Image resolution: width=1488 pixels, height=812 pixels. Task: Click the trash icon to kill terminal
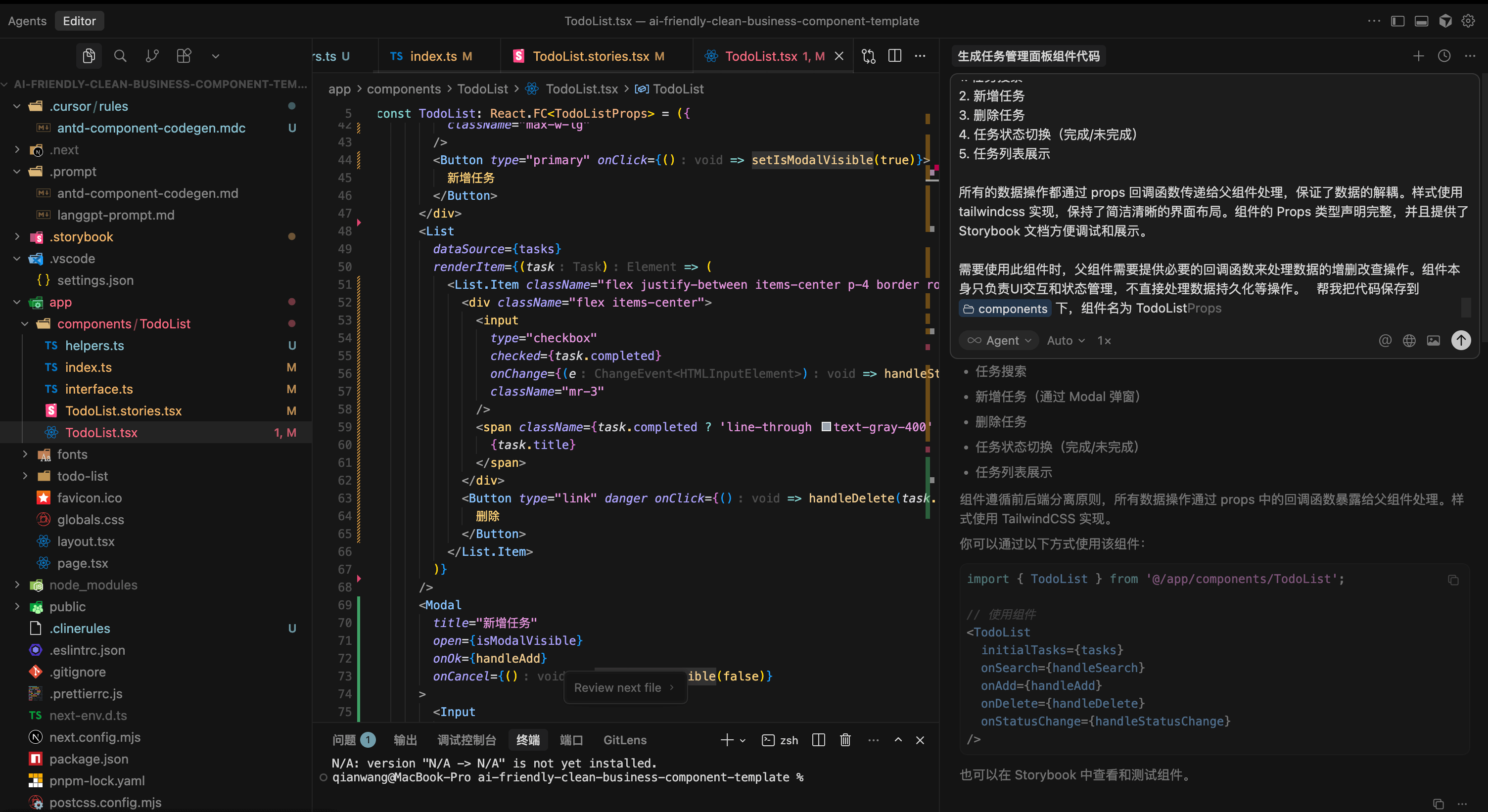(845, 740)
